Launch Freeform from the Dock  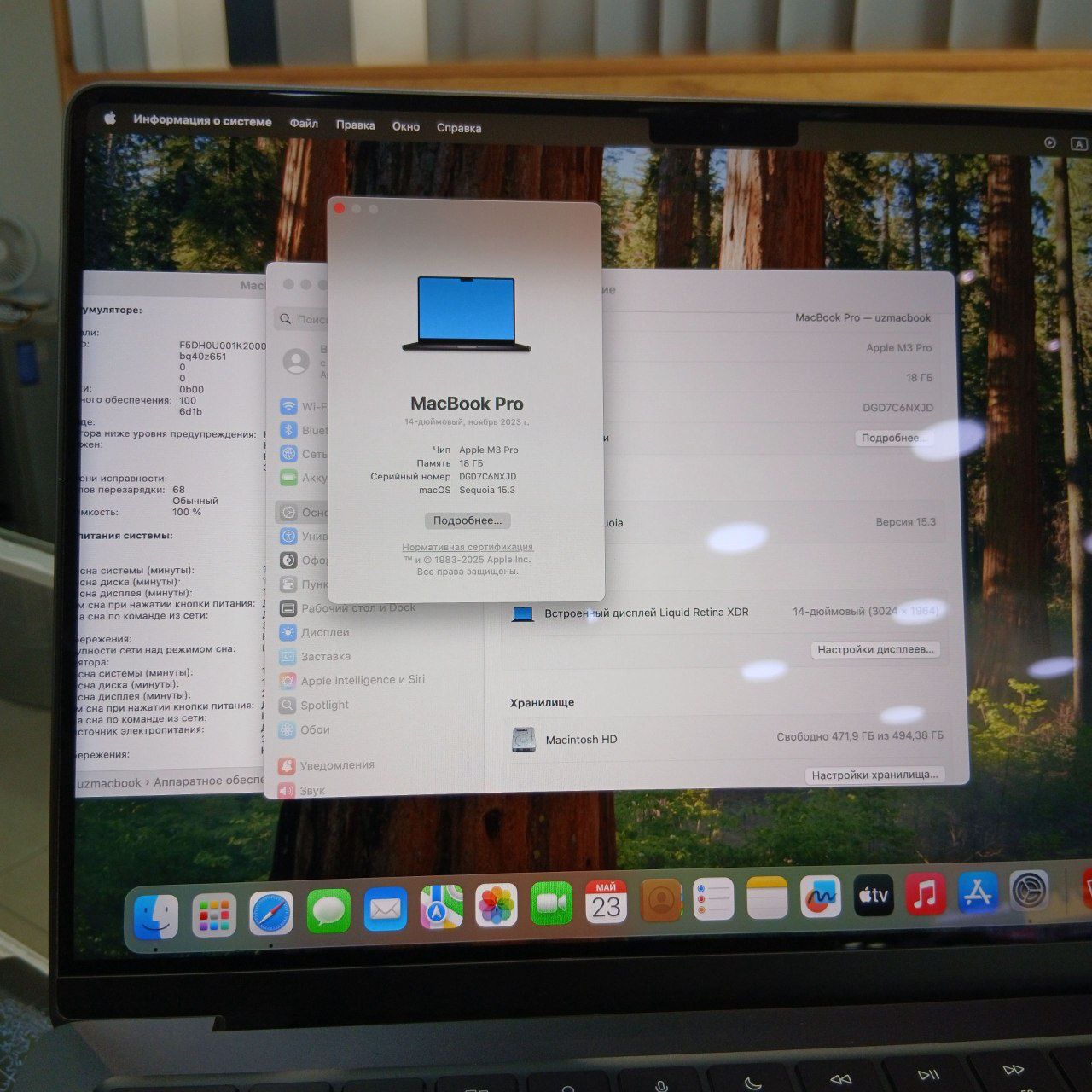click(820, 897)
